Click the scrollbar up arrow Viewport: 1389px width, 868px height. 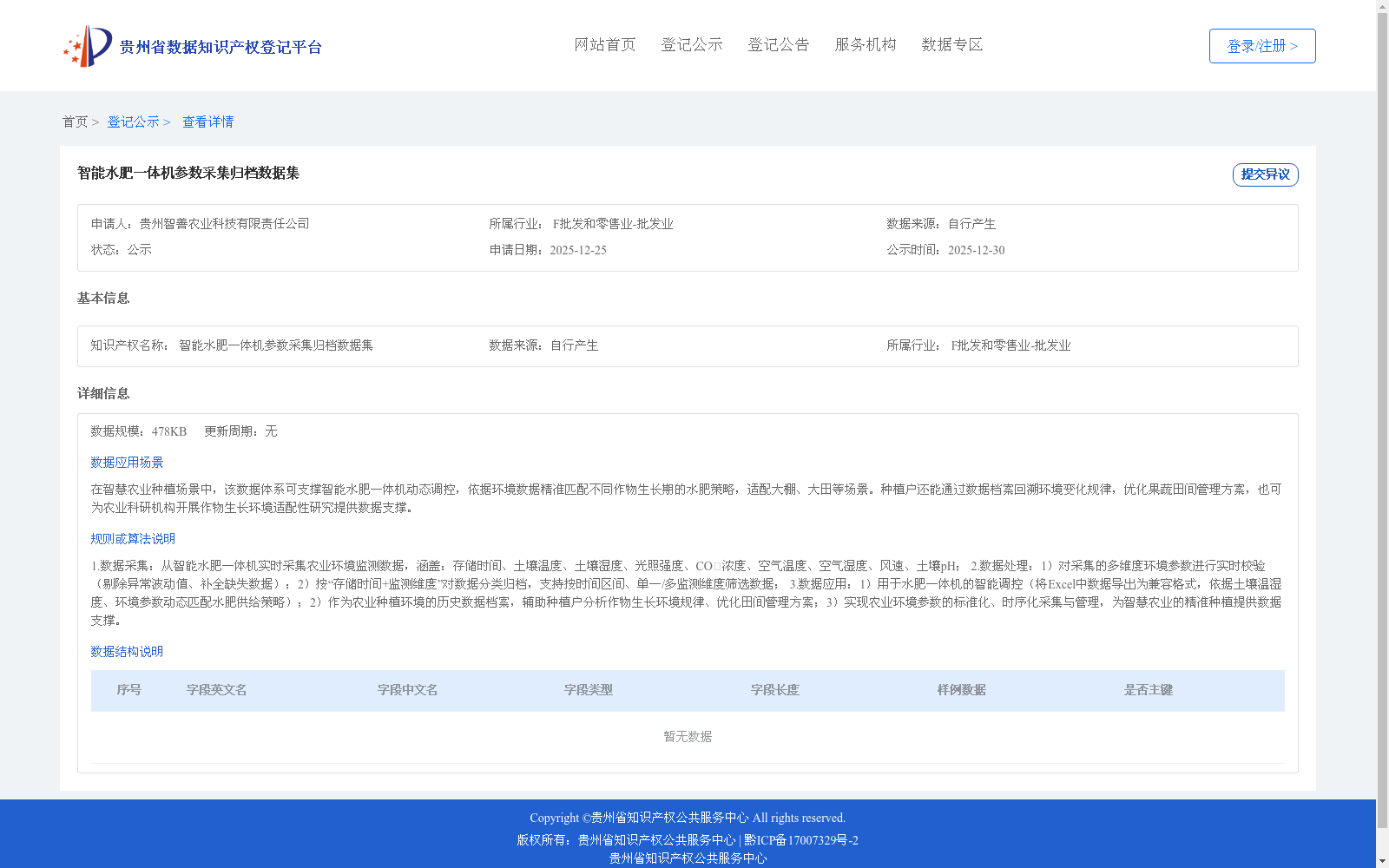(1383, 7)
